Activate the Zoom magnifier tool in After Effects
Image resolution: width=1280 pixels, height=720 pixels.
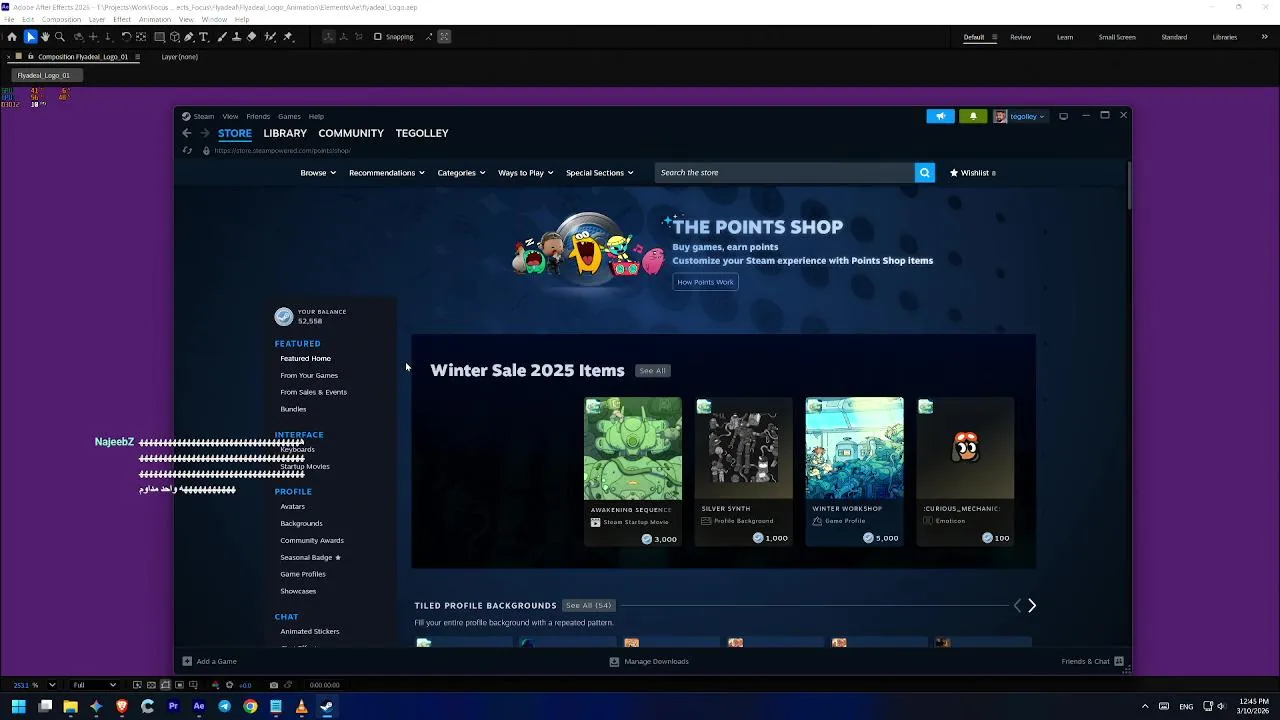pos(59,37)
